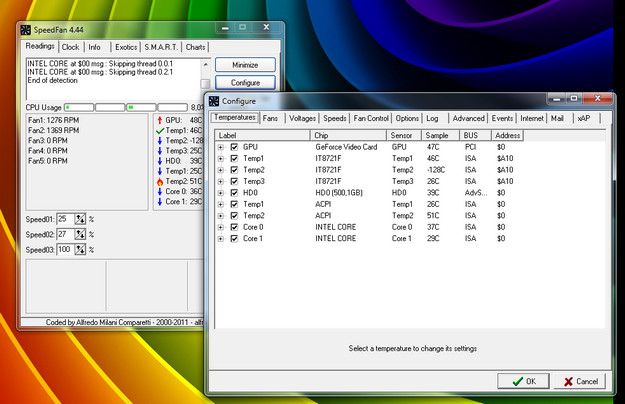Image resolution: width=625 pixels, height=404 pixels.
Task: Click the Configure button in SpeedFan
Action: click(x=245, y=83)
